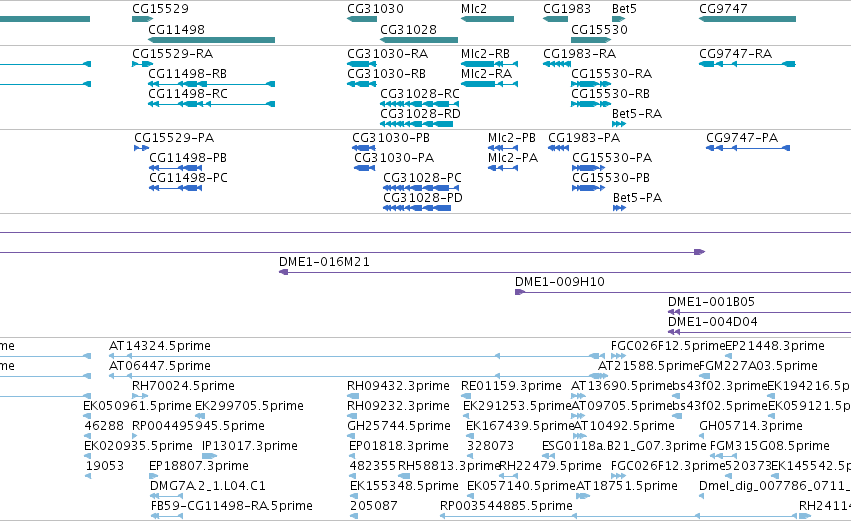The width and height of the screenshot is (851, 521).
Task: Click EST label RE01159.3prime
Action: 511,386
